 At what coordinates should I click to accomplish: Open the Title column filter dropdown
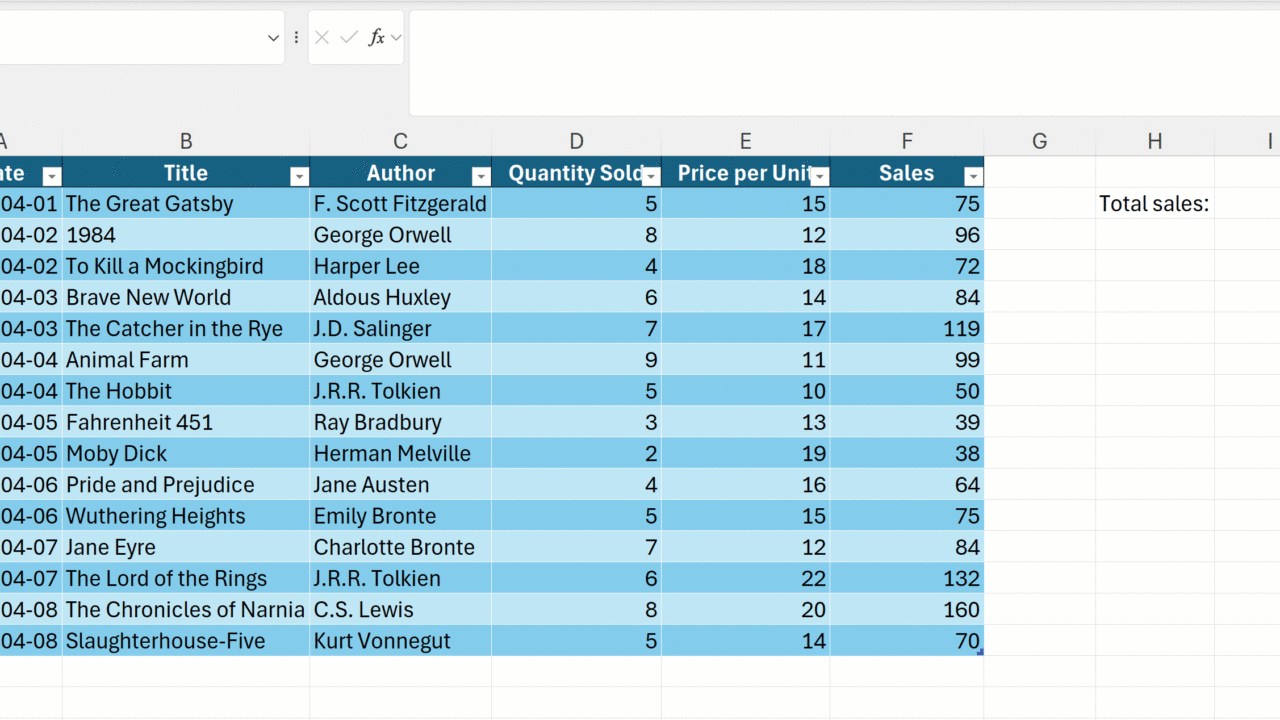click(299, 177)
